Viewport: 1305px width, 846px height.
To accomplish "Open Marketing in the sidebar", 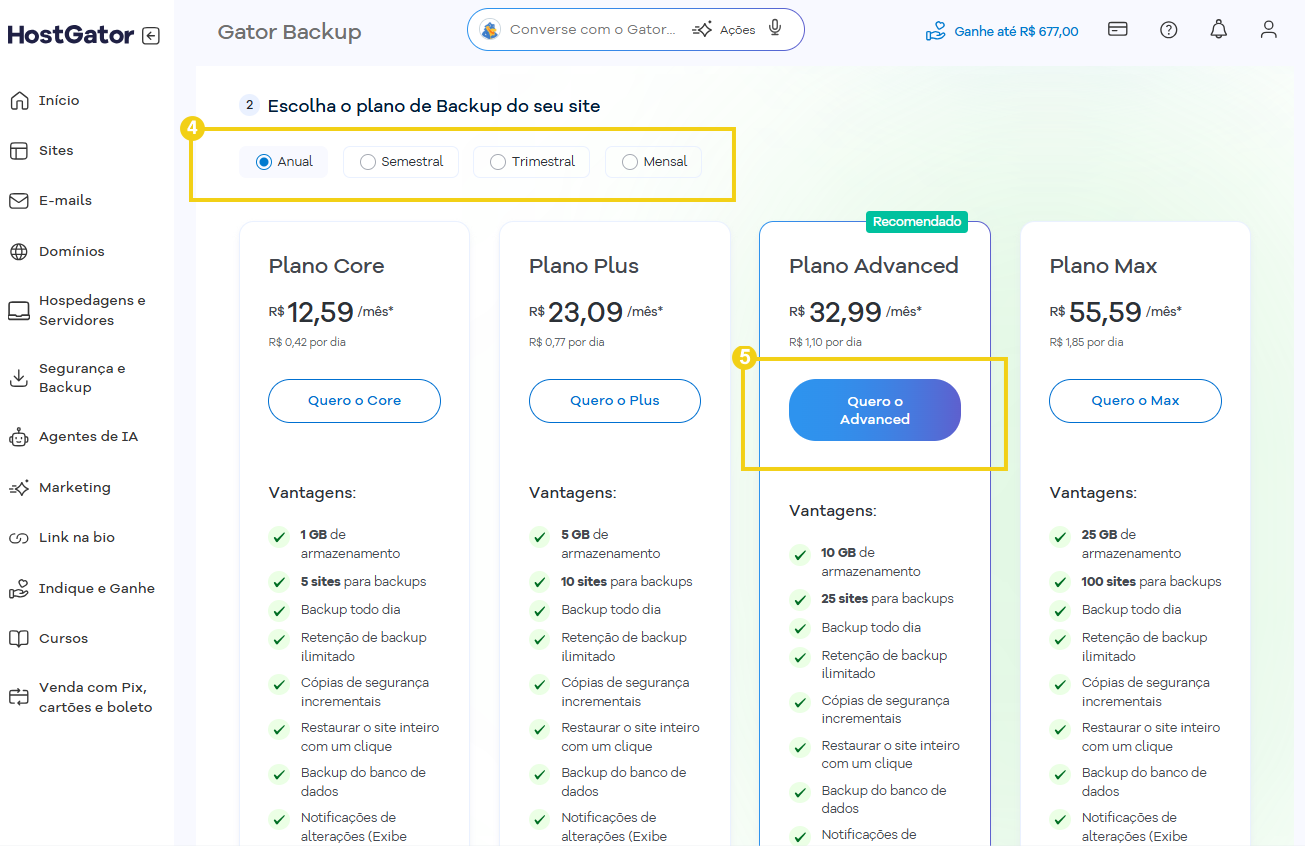I will coord(75,487).
